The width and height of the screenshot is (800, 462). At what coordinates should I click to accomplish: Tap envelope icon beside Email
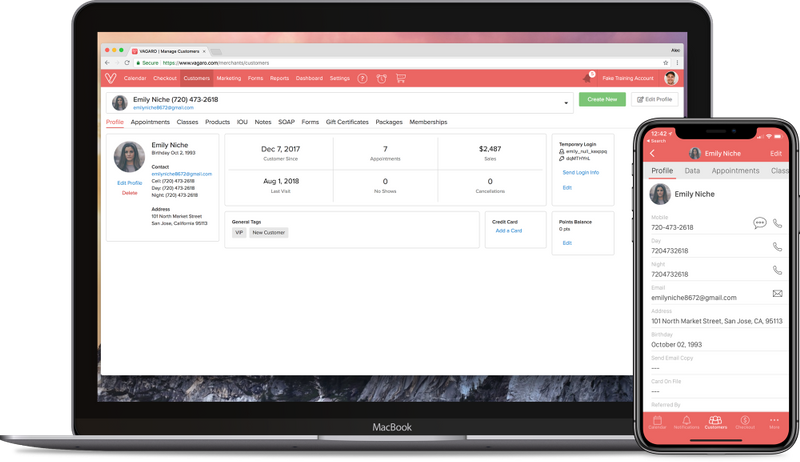click(777, 293)
